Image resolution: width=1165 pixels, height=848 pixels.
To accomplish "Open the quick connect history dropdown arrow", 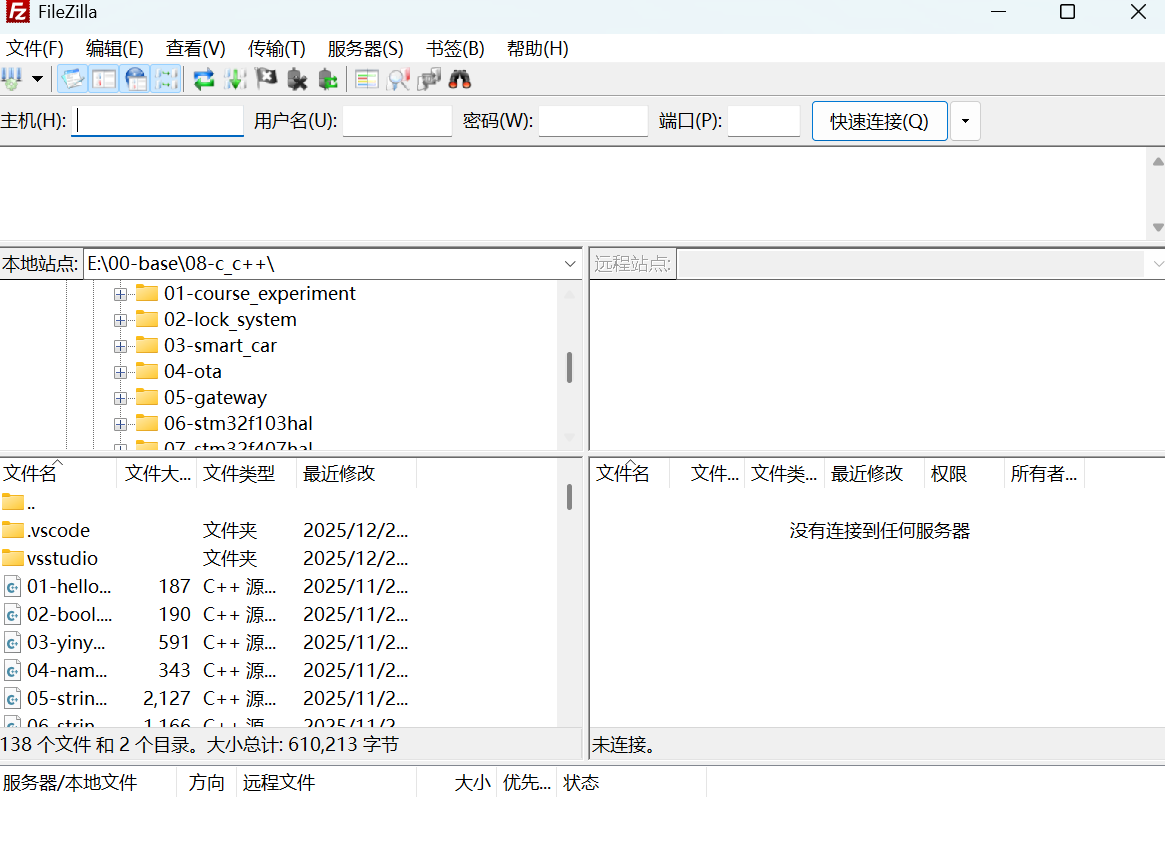I will (965, 121).
